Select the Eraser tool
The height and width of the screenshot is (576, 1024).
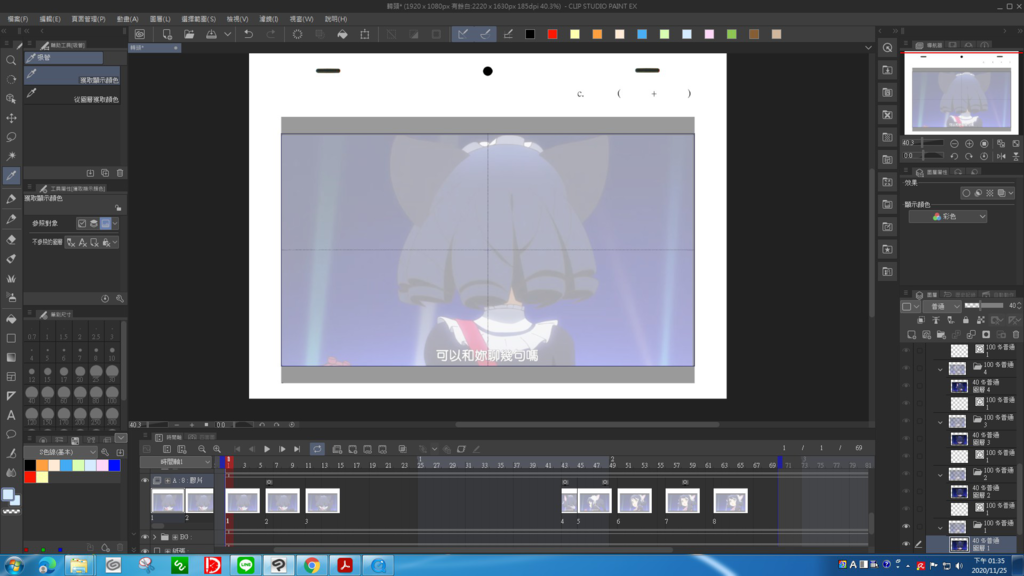point(11,240)
